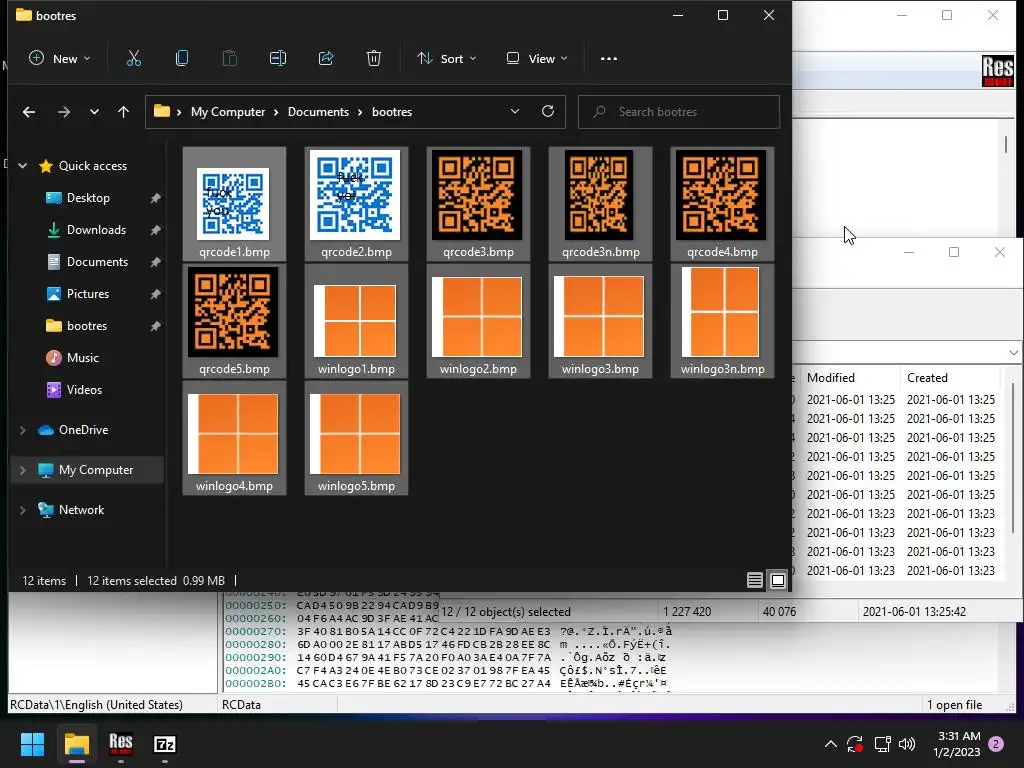Click the Search bootres field
The width and height of the screenshot is (1024, 768).
679,112
